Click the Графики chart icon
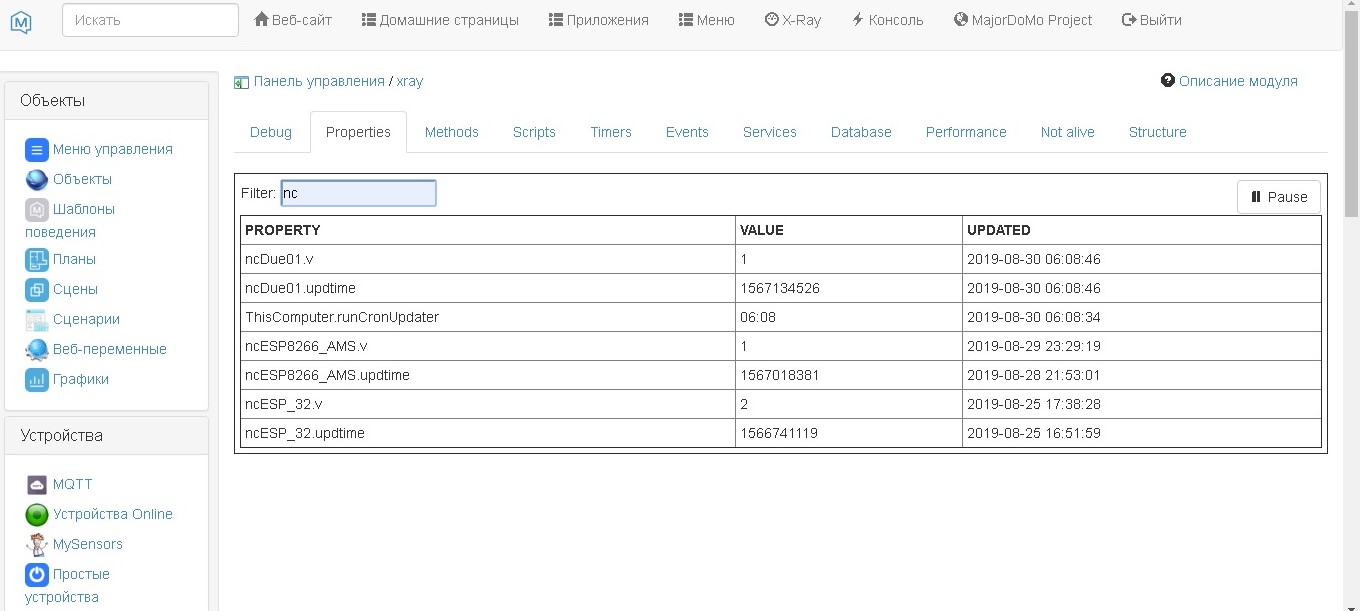Viewport: 1360px width, 611px height. (x=37, y=380)
